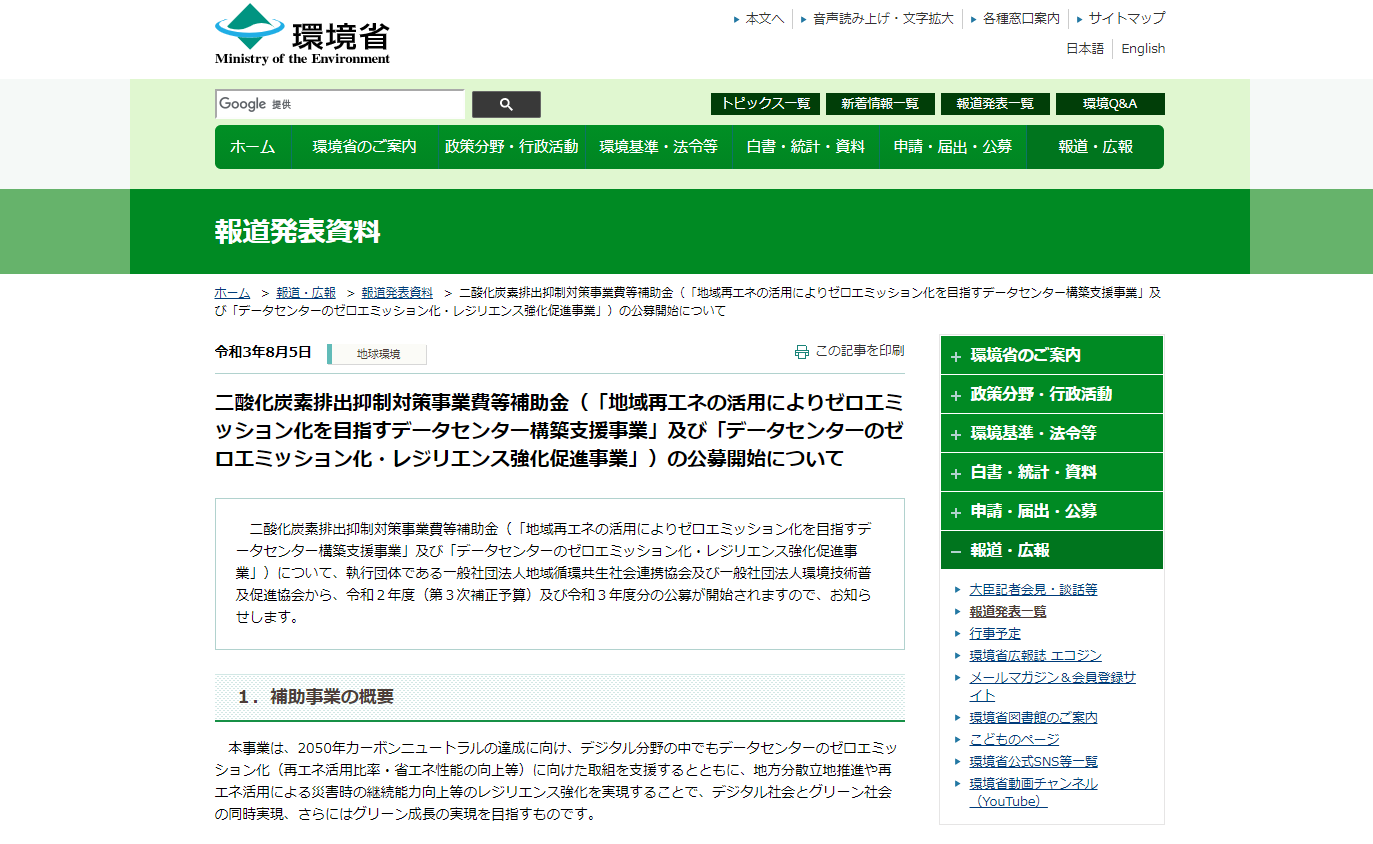Click the 地球環境 category tag
1373x844 pixels.
[x=378, y=354]
